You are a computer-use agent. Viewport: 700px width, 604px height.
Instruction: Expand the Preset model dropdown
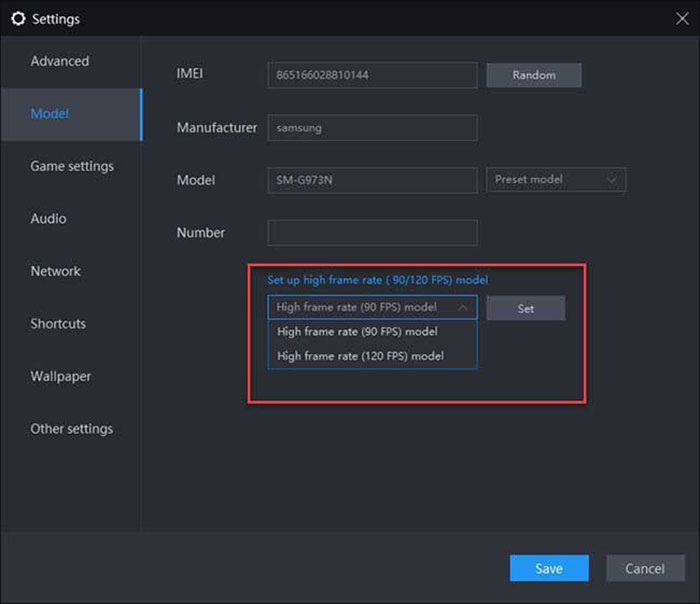click(x=556, y=180)
